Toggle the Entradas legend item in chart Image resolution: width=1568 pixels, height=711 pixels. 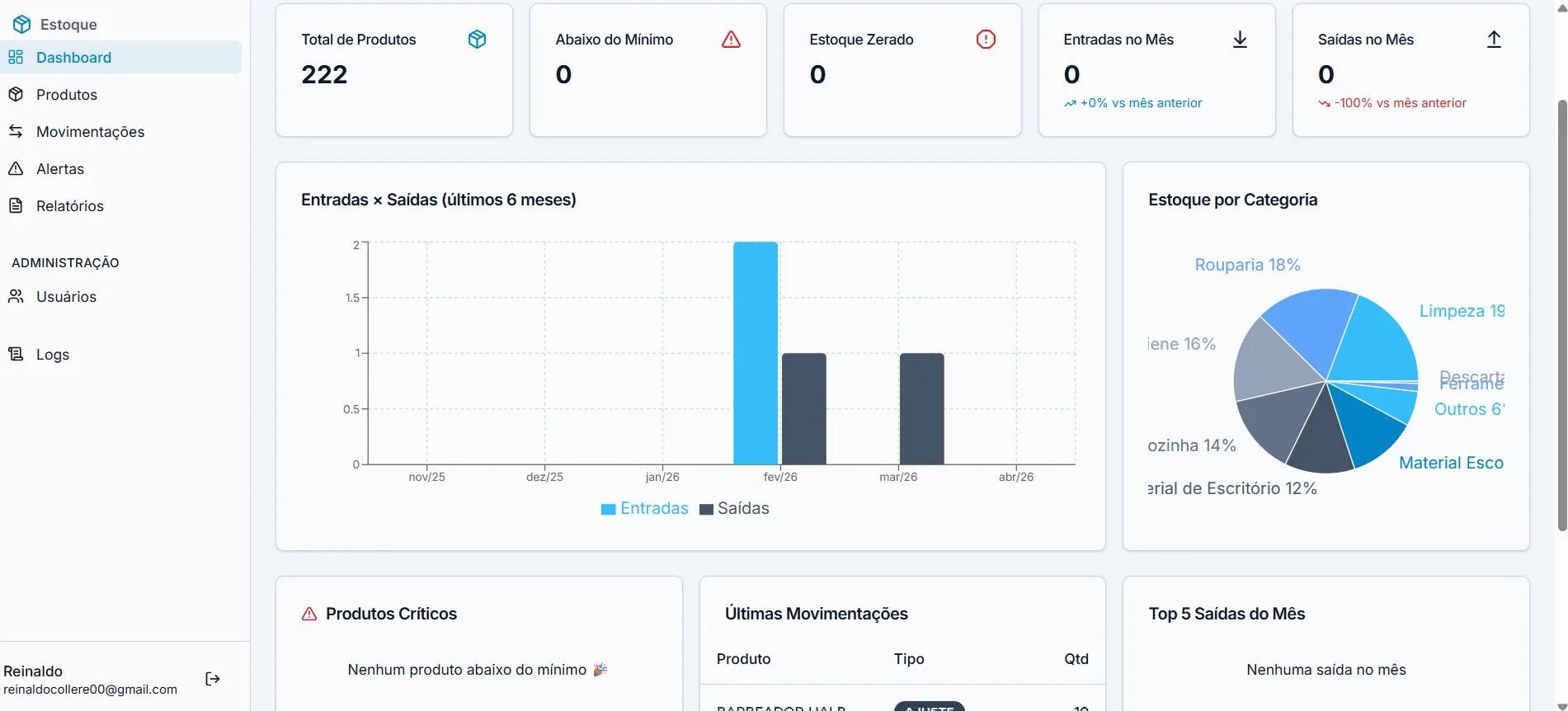[x=645, y=508]
